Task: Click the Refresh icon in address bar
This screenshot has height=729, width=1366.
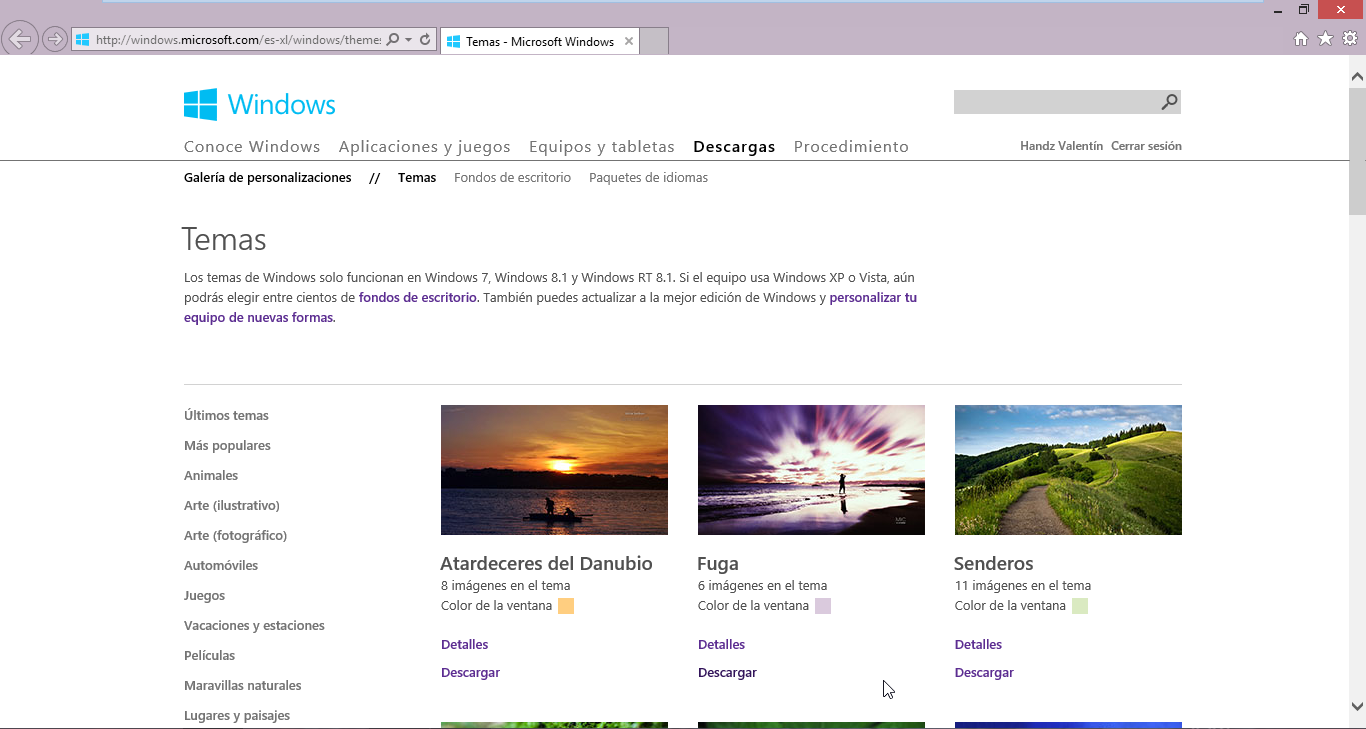Action: [425, 40]
